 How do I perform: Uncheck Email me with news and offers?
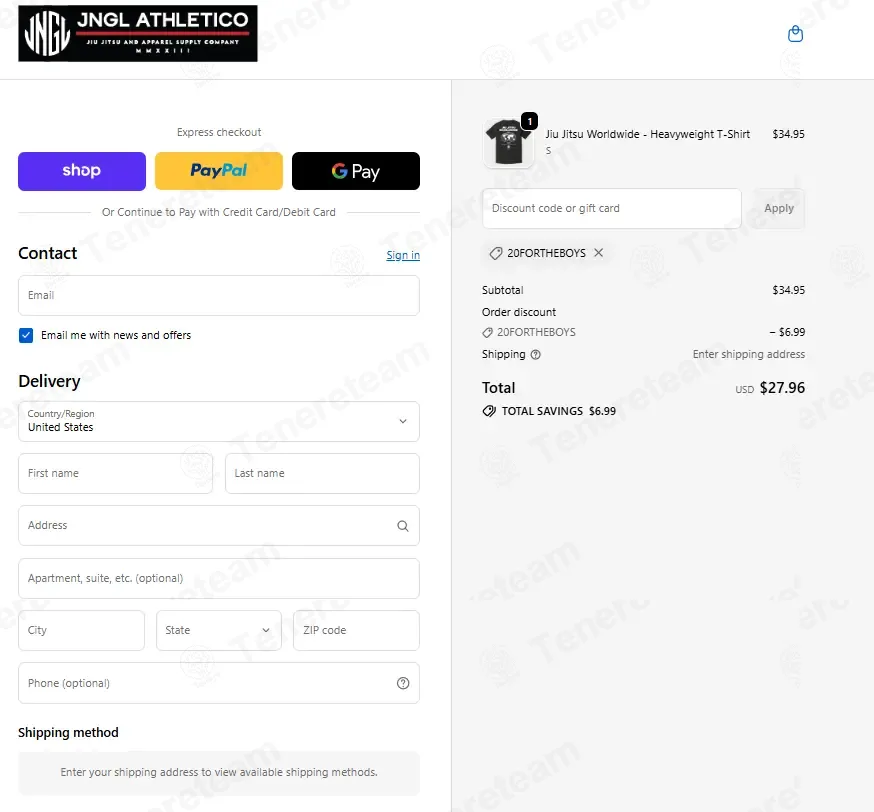[26, 335]
